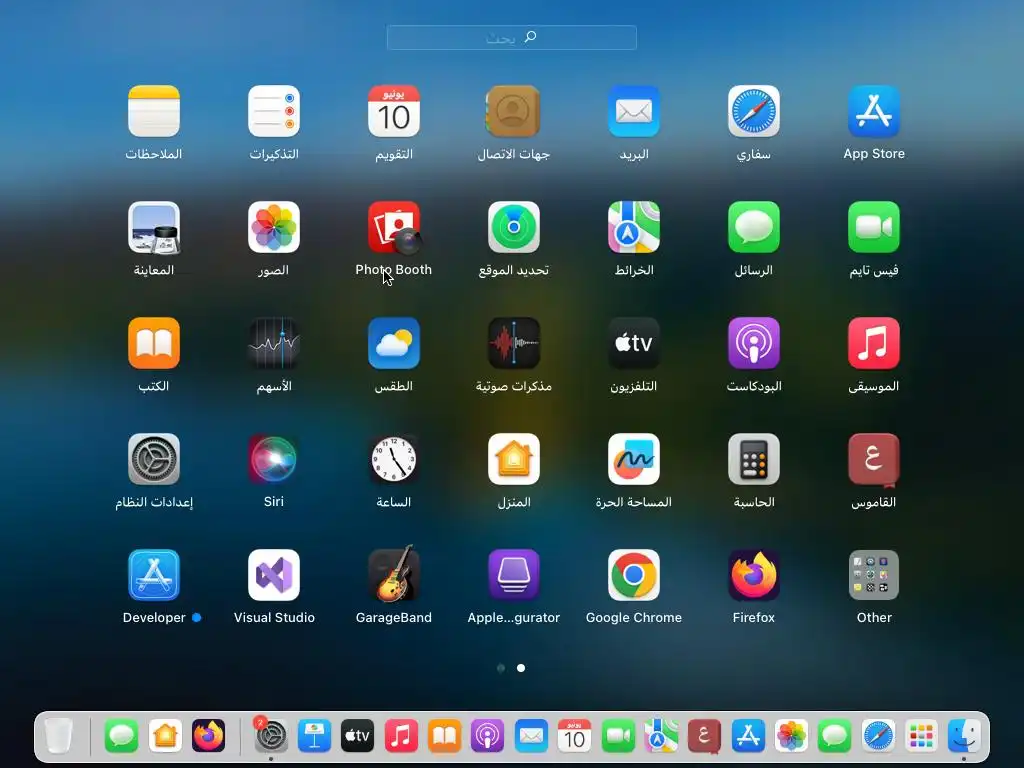
Task: Open Notes (الملاحظات) in the Launchpad grid
Action: pyautogui.click(x=153, y=111)
